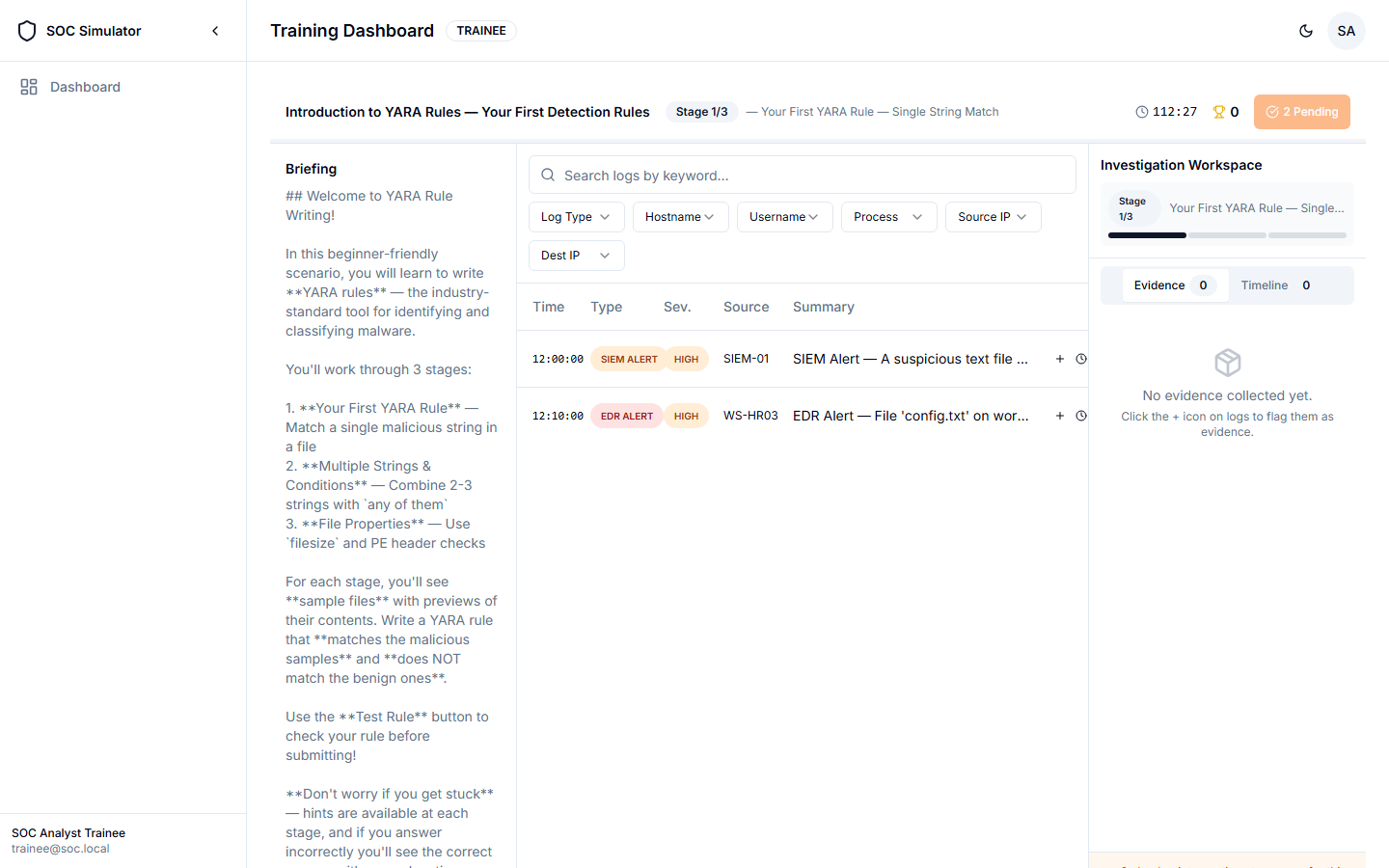Open the SA user avatar menu
This screenshot has width=1389, height=868.
point(1347,31)
